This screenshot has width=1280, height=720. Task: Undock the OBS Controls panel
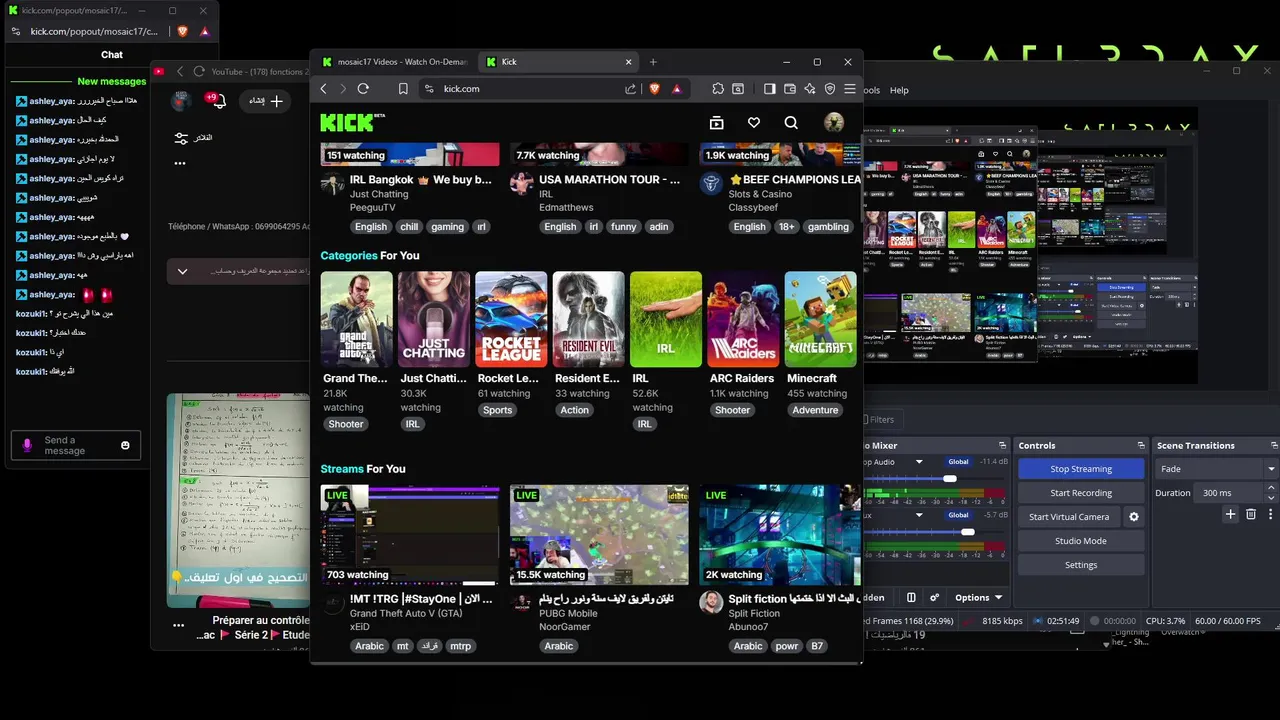click(1140, 446)
